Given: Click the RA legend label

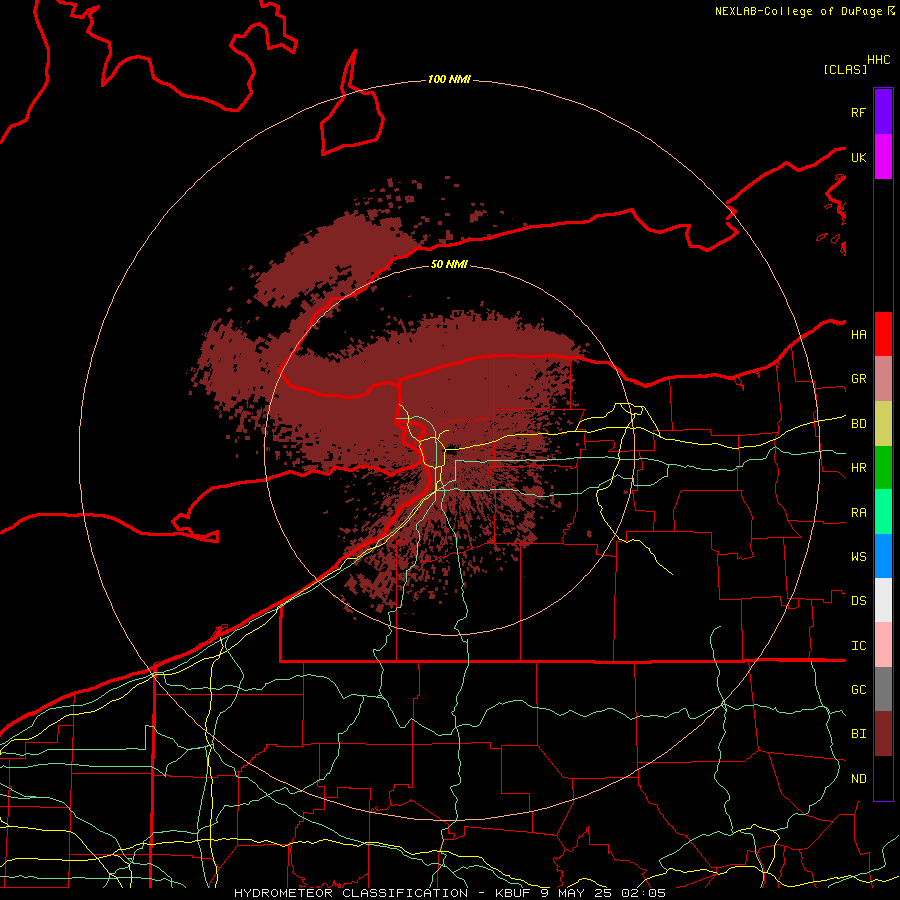Looking at the screenshot, I should [x=859, y=513].
